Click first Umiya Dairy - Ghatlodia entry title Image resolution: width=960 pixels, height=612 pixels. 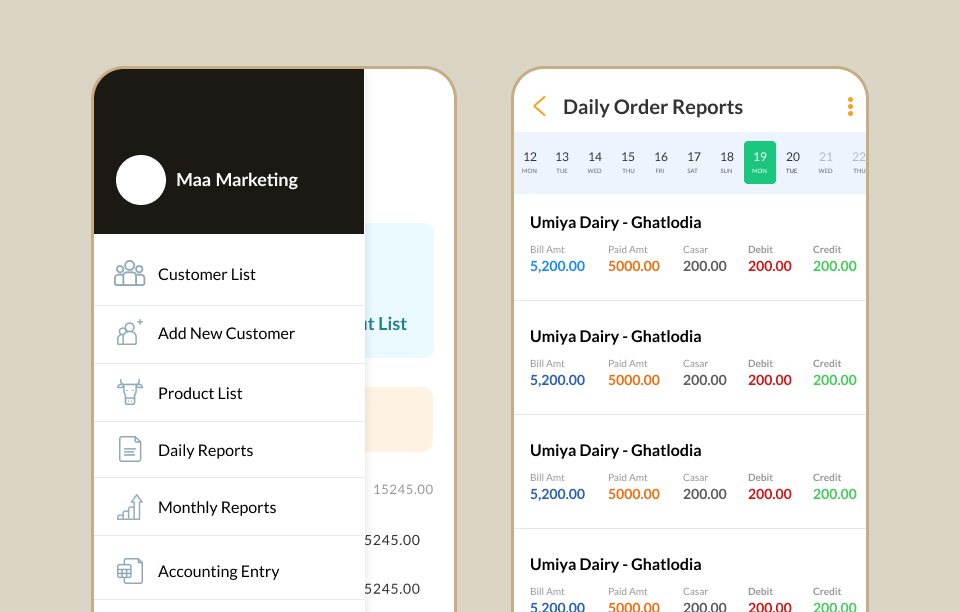click(615, 222)
